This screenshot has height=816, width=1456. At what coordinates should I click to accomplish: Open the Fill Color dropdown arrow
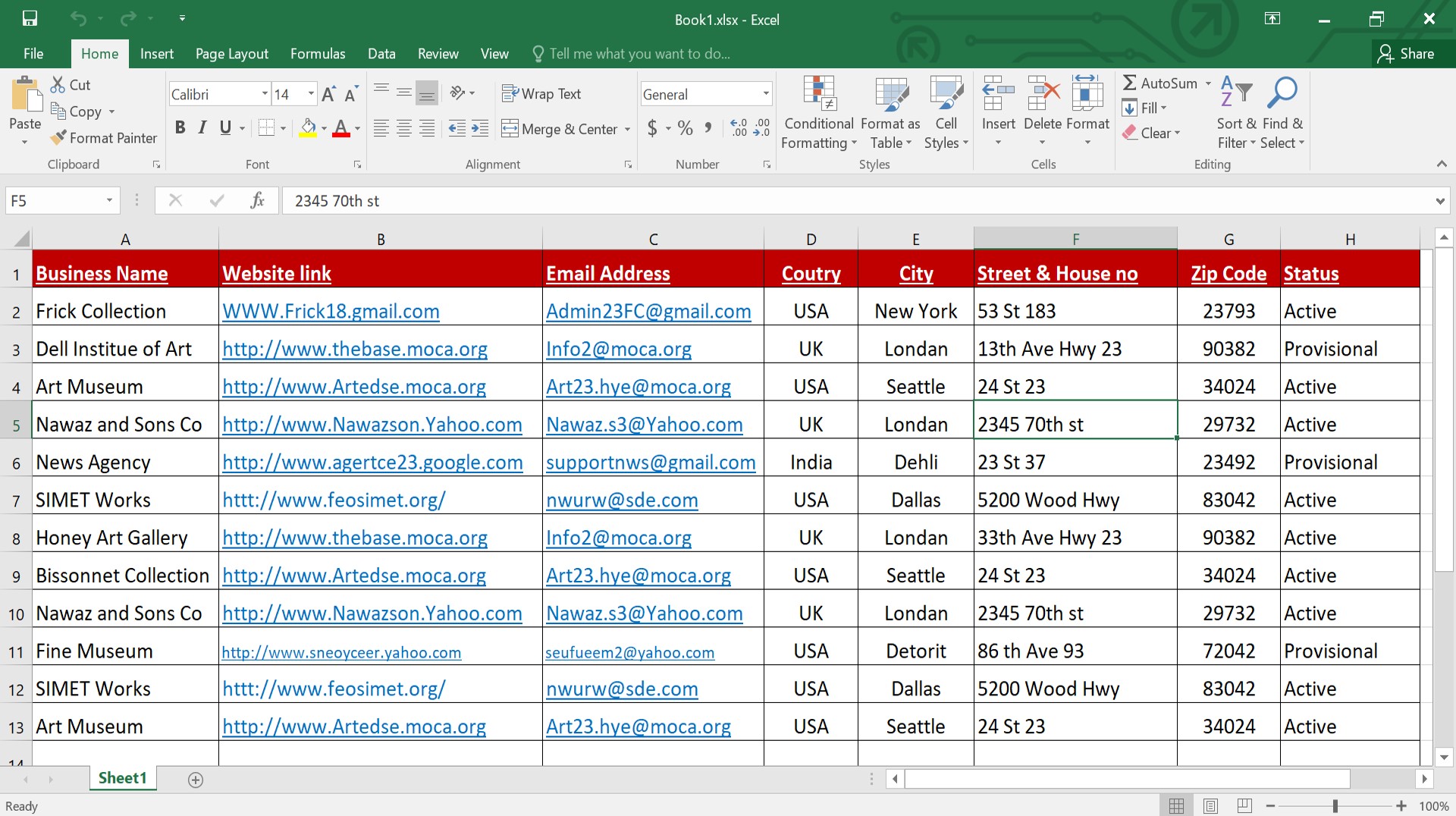[x=322, y=128]
